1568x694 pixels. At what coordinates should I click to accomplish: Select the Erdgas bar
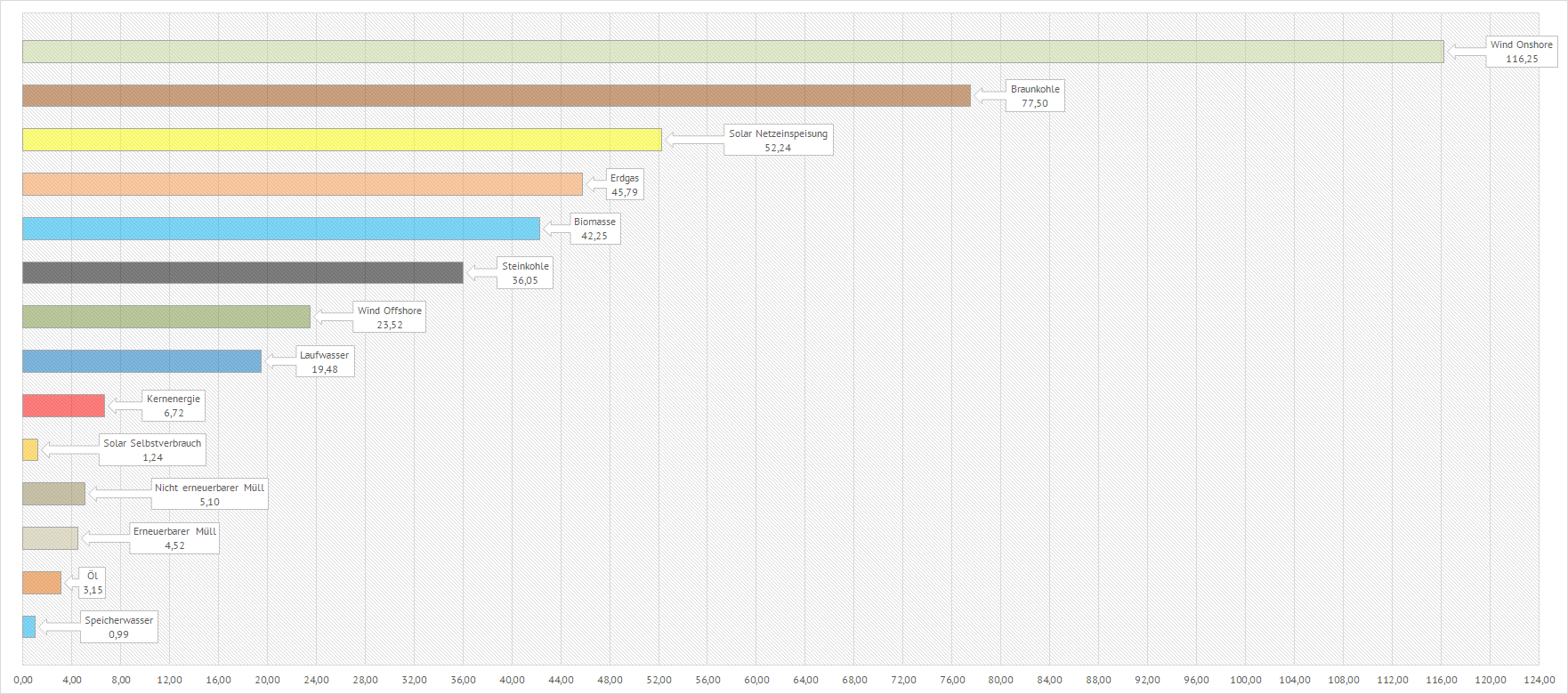click(x=303, y=184)
